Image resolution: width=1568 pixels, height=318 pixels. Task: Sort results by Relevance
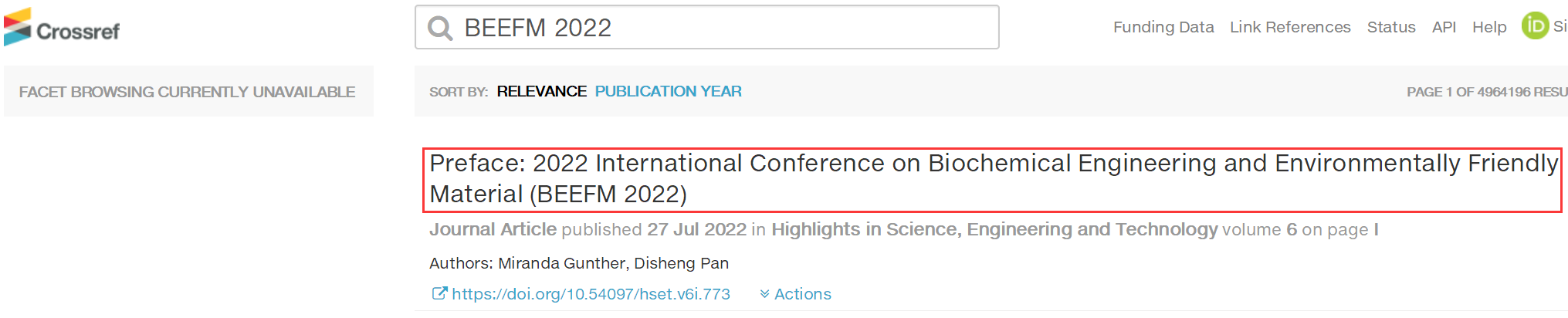[542, 91]
